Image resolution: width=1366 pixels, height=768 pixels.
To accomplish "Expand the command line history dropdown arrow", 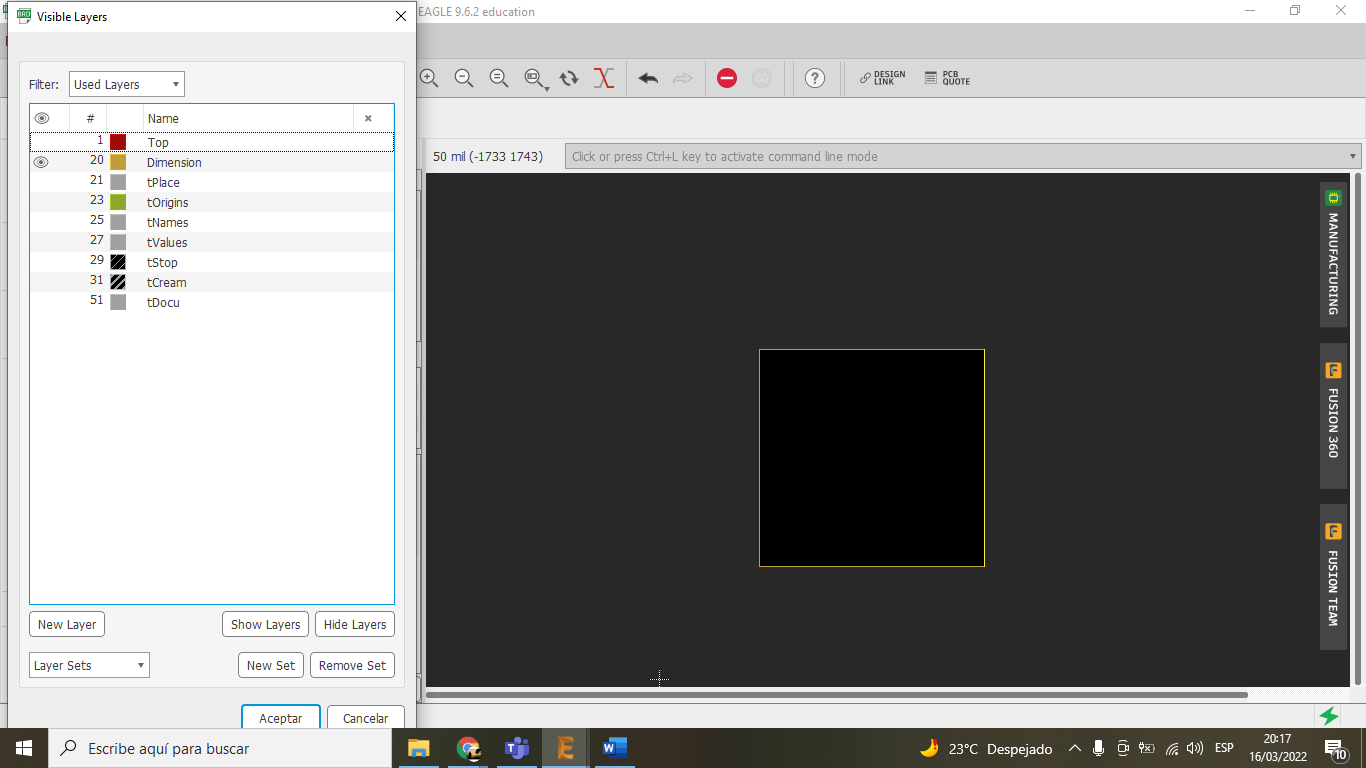I will [x=1353, y=156].
